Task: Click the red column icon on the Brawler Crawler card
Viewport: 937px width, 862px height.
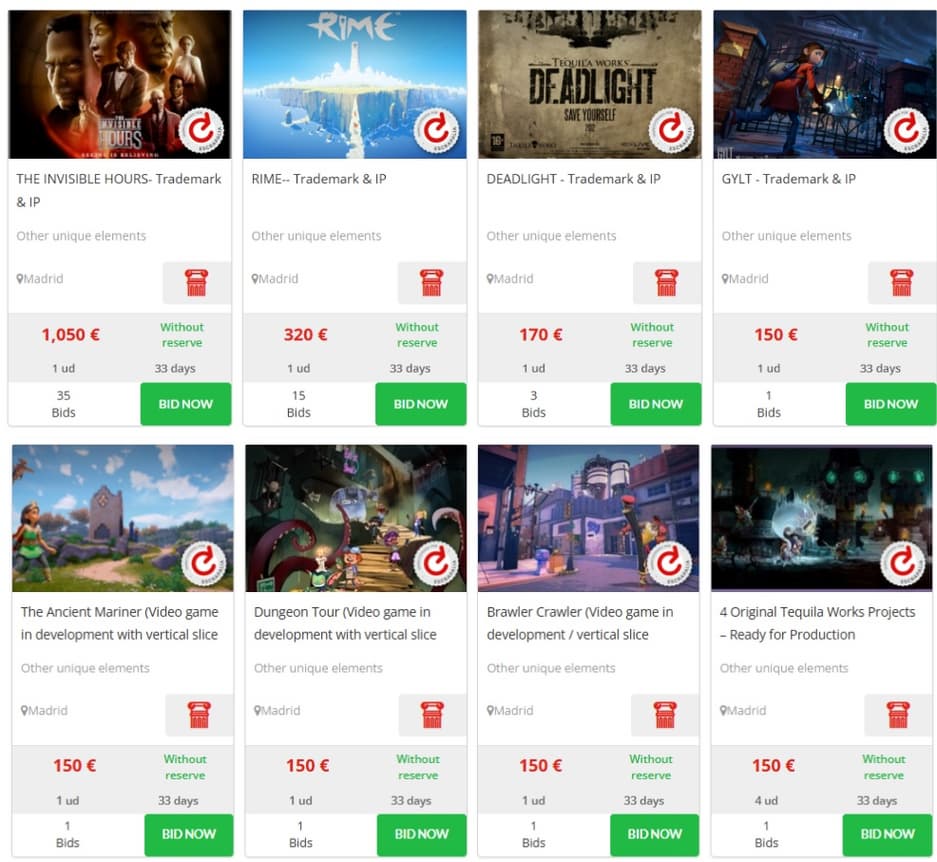Action: 665,714
